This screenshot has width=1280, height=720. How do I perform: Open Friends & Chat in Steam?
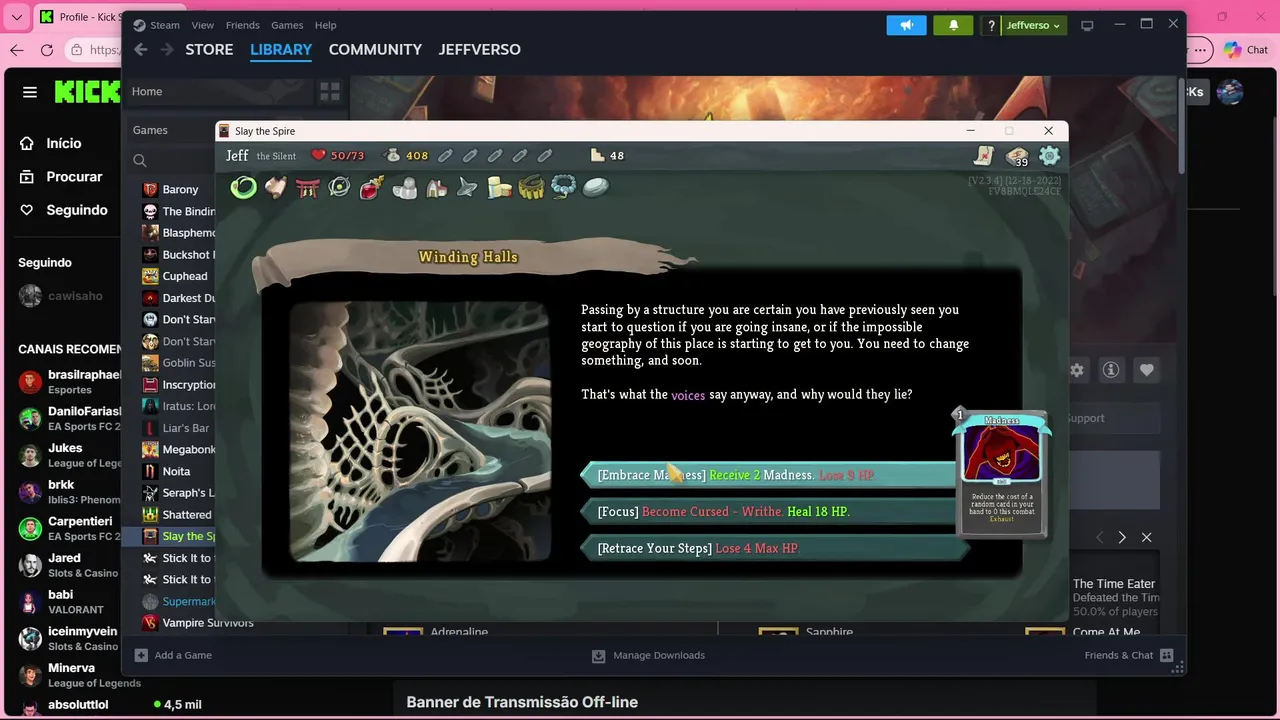point(1128,655)
